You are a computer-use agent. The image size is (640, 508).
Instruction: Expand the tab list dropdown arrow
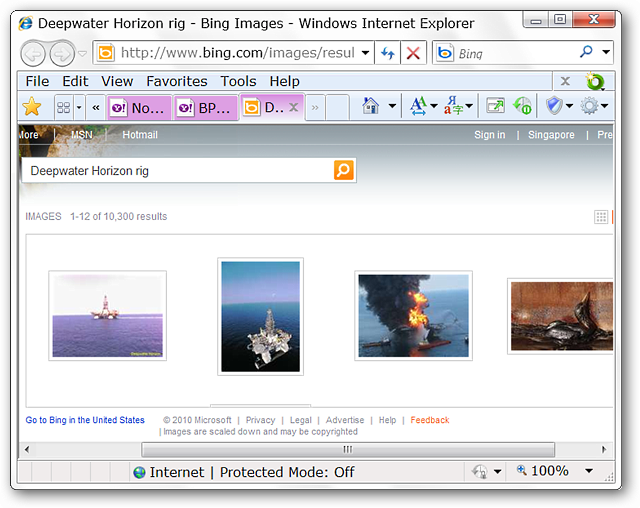pos(79,107)
